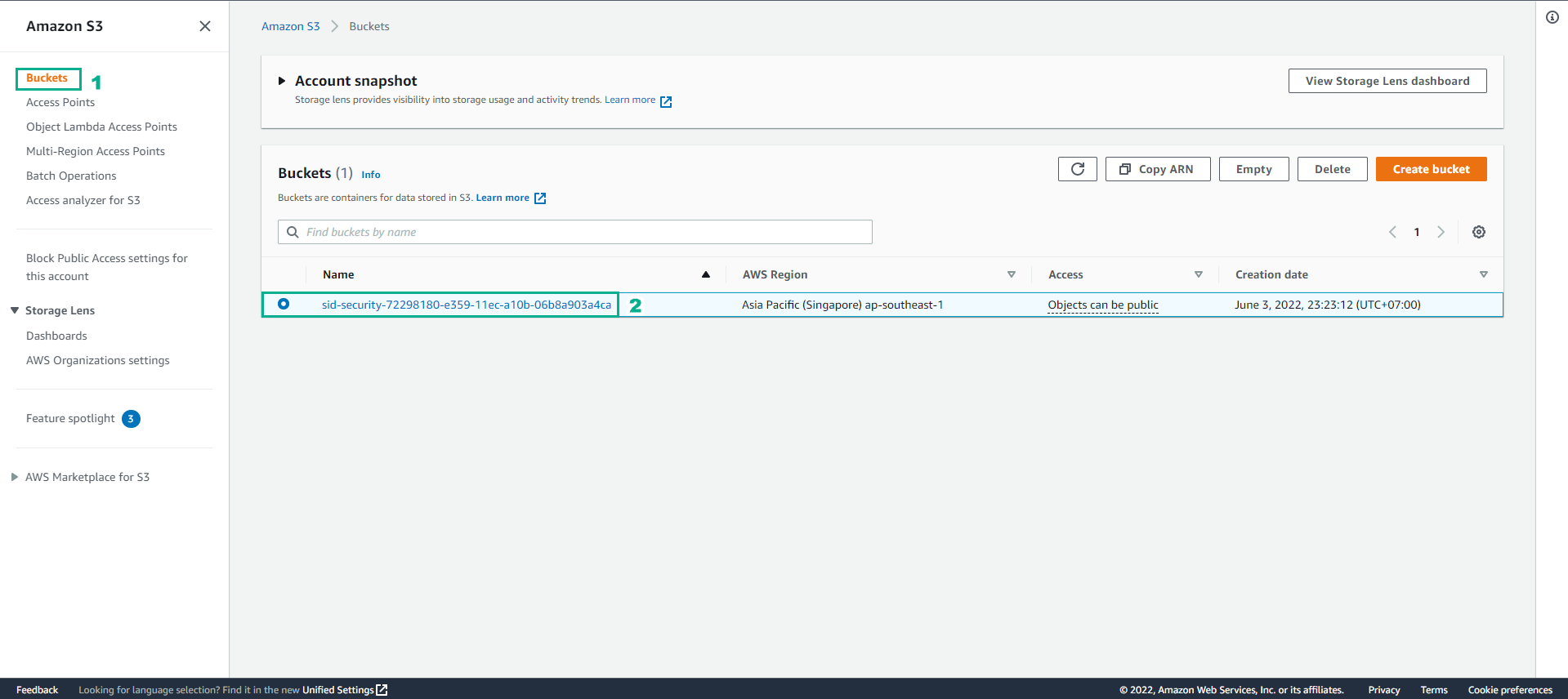Open Unified Settings link in footer
1568x699 pixels.
(337, 690)
